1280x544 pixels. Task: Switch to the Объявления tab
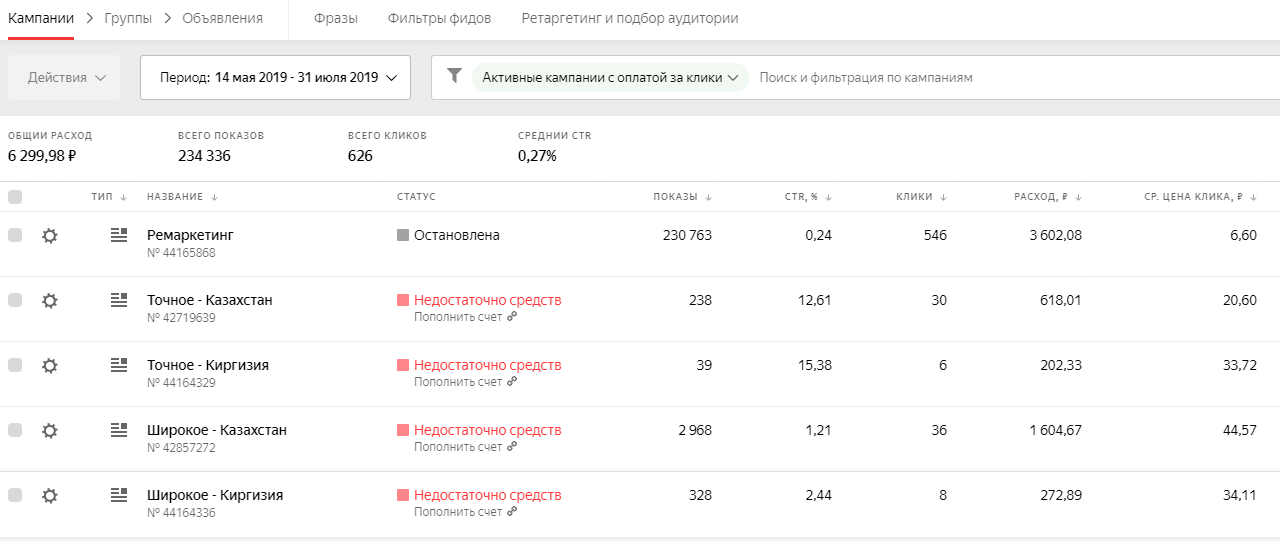[x=222, y=18]
